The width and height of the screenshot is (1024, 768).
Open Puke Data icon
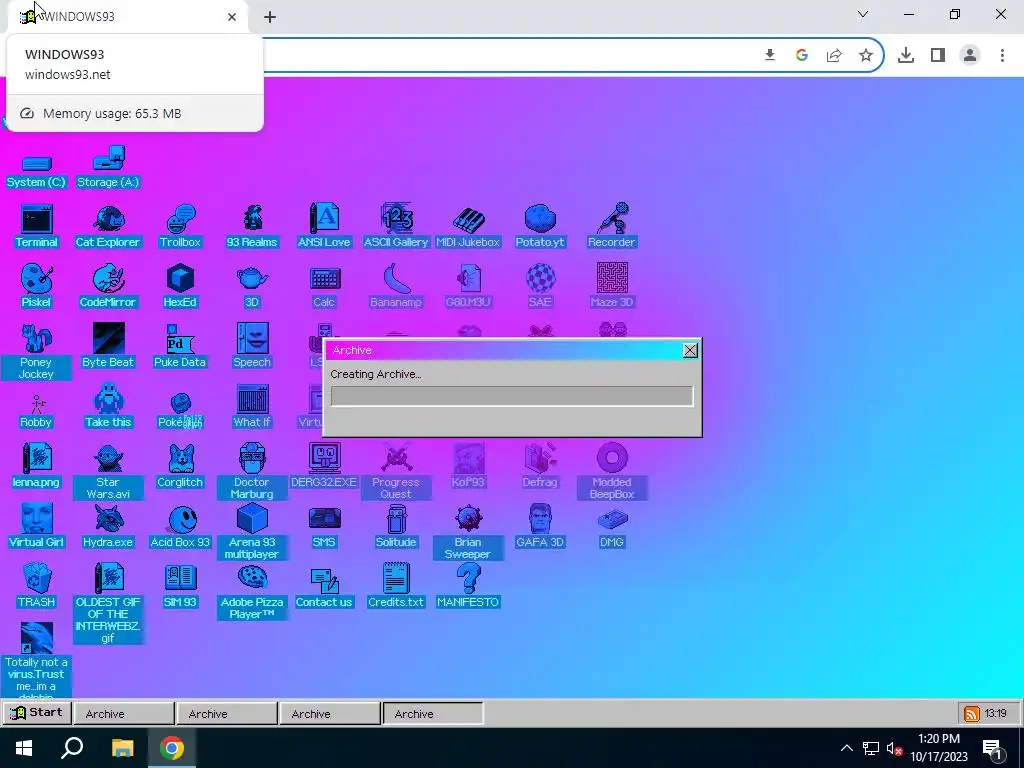coord(180,346)
